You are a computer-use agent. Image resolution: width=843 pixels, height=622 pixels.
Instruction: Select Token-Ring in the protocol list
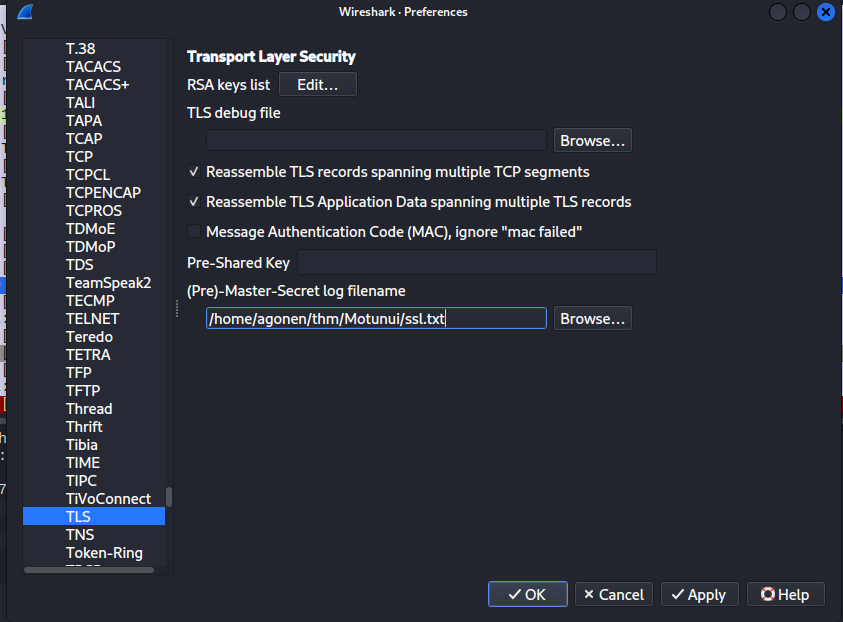[104, 553]
